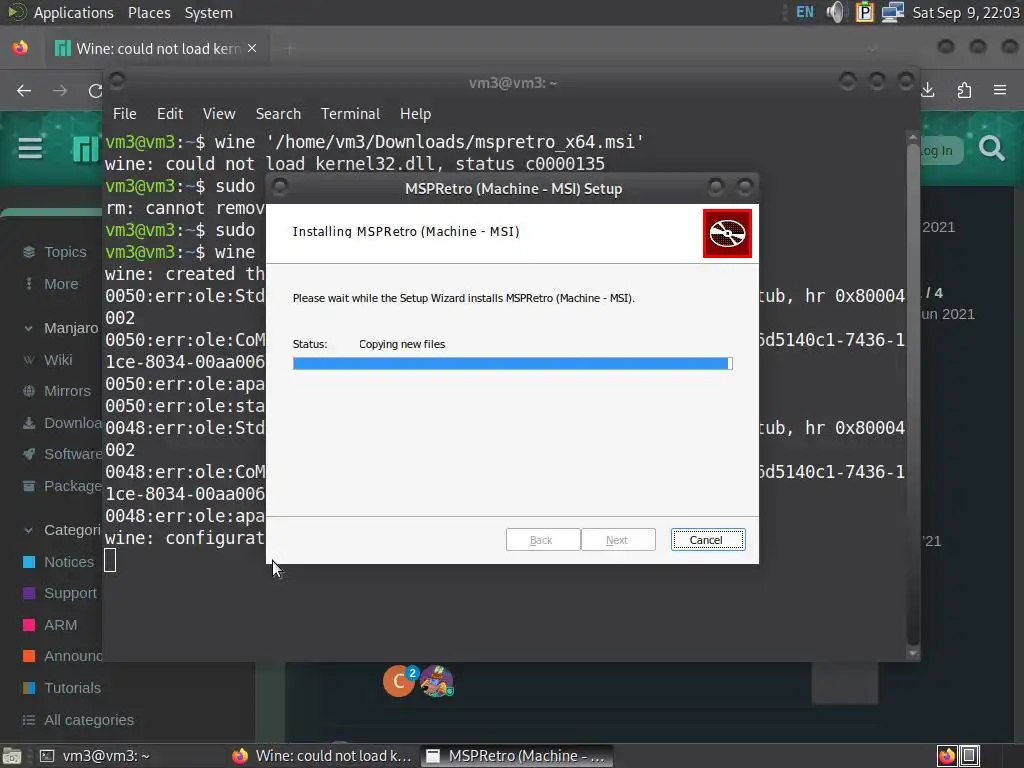This screenshot has width=1024, height=768.
Task: Click the MSPRetro installer disc icon
Action: point(727,233)
